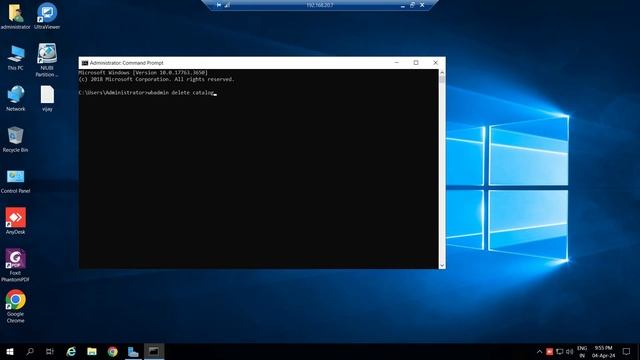Select the Network desktop icon

coord(16,98)
